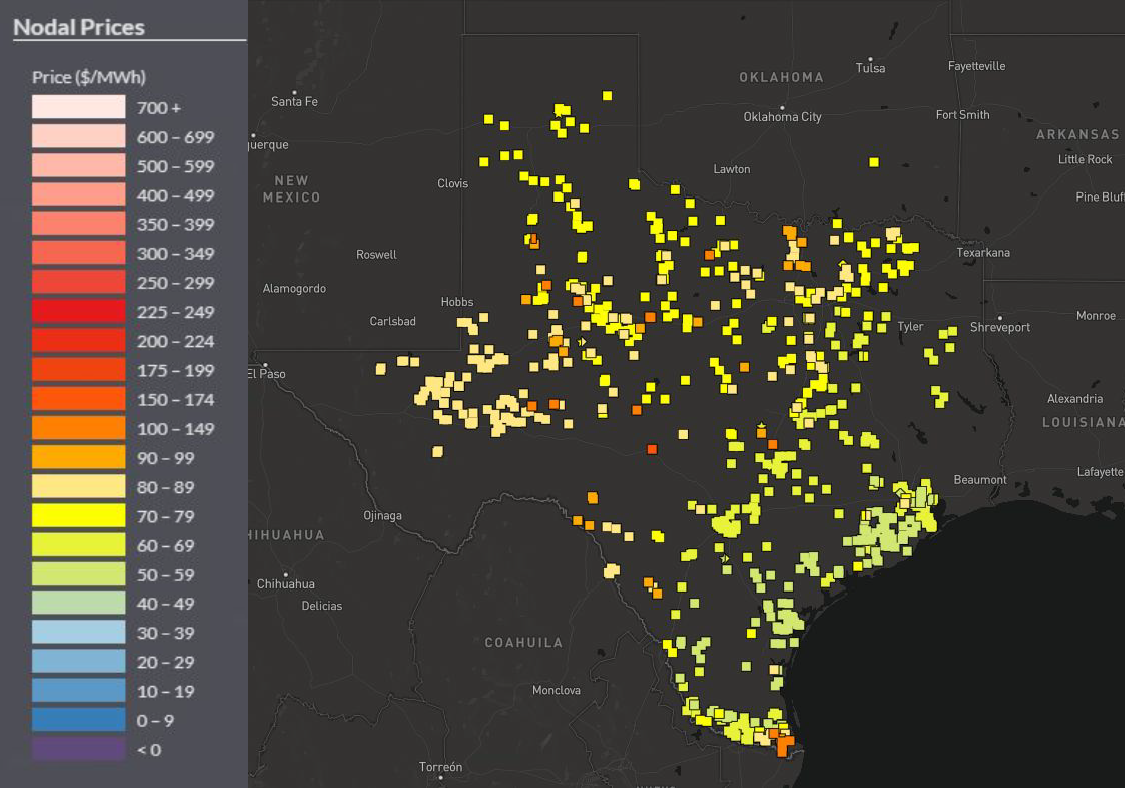
Task: Pick the 250 – 299 red swatch
Action: [x=78, y=282]
